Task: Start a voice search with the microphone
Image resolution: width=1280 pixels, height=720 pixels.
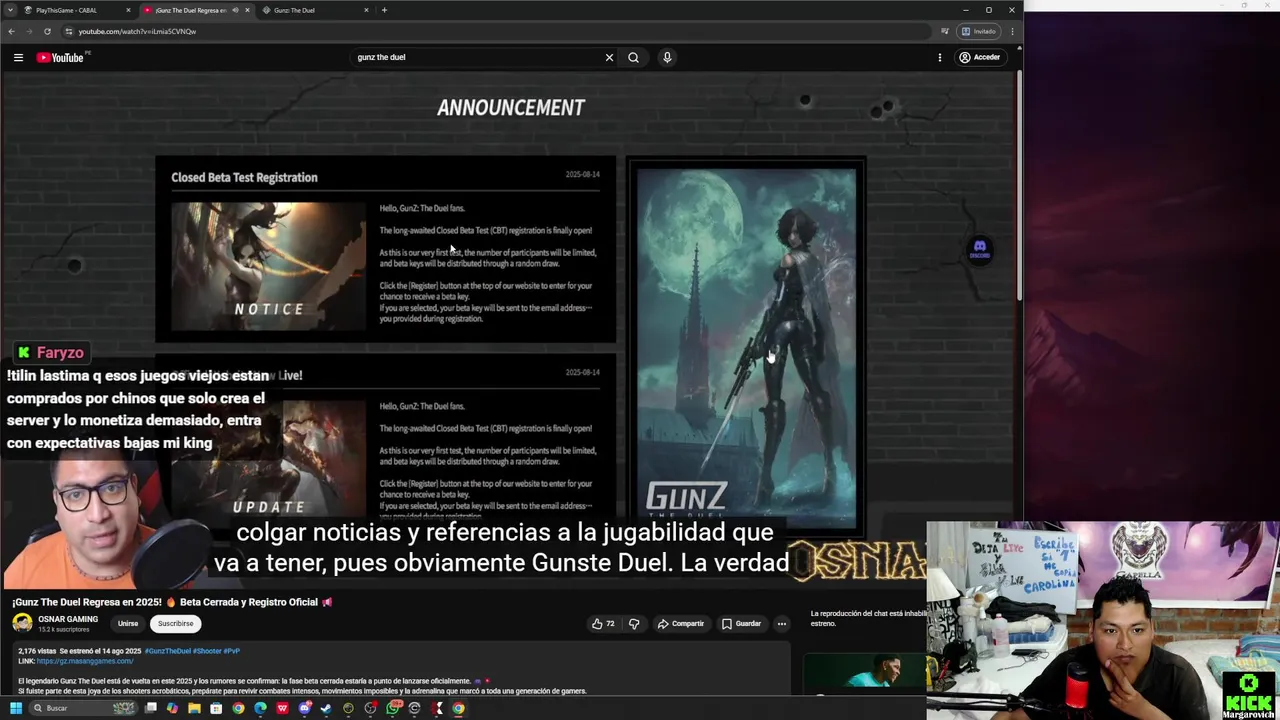Action: pos(667,57)
